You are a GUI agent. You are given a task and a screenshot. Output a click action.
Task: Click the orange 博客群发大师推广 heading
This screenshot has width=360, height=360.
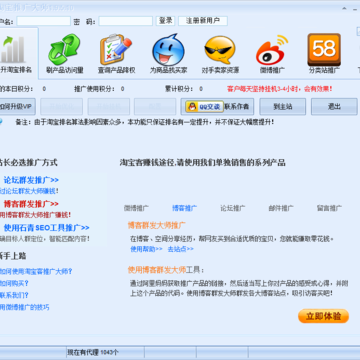(157, 225)
